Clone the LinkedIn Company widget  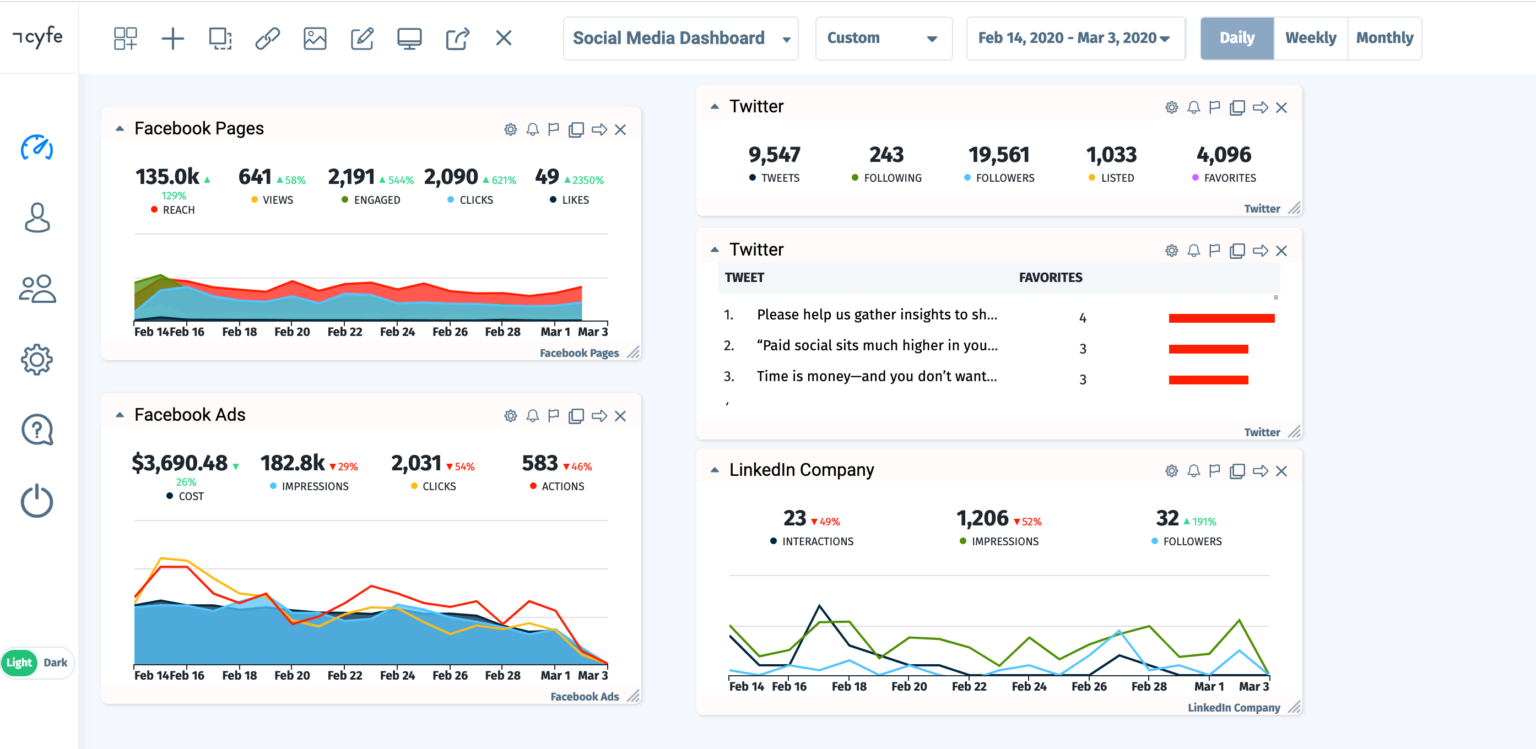(x=1238, y=470)
